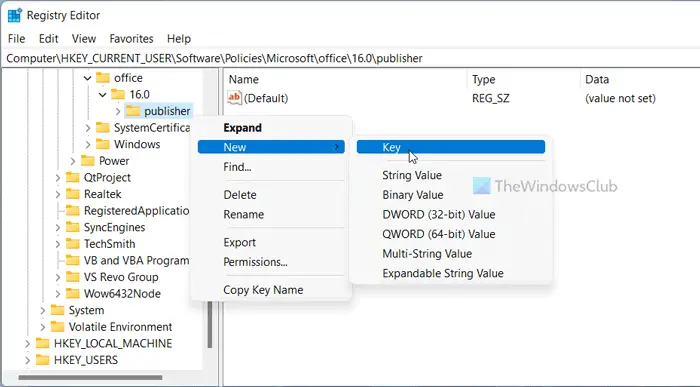Click the QtProject folder icon
This screenshot has width=700, height=387.
[x=72, y=177]
